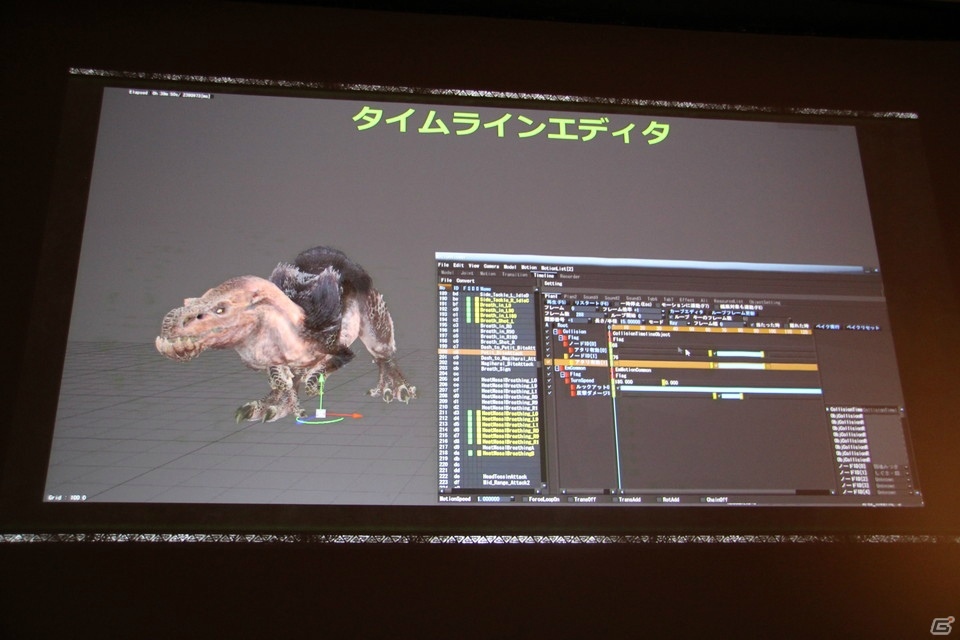Image resolution: width=960 pixels, height=640 pixels.
Task: Open the Edit menu
Action: [458, 266]
